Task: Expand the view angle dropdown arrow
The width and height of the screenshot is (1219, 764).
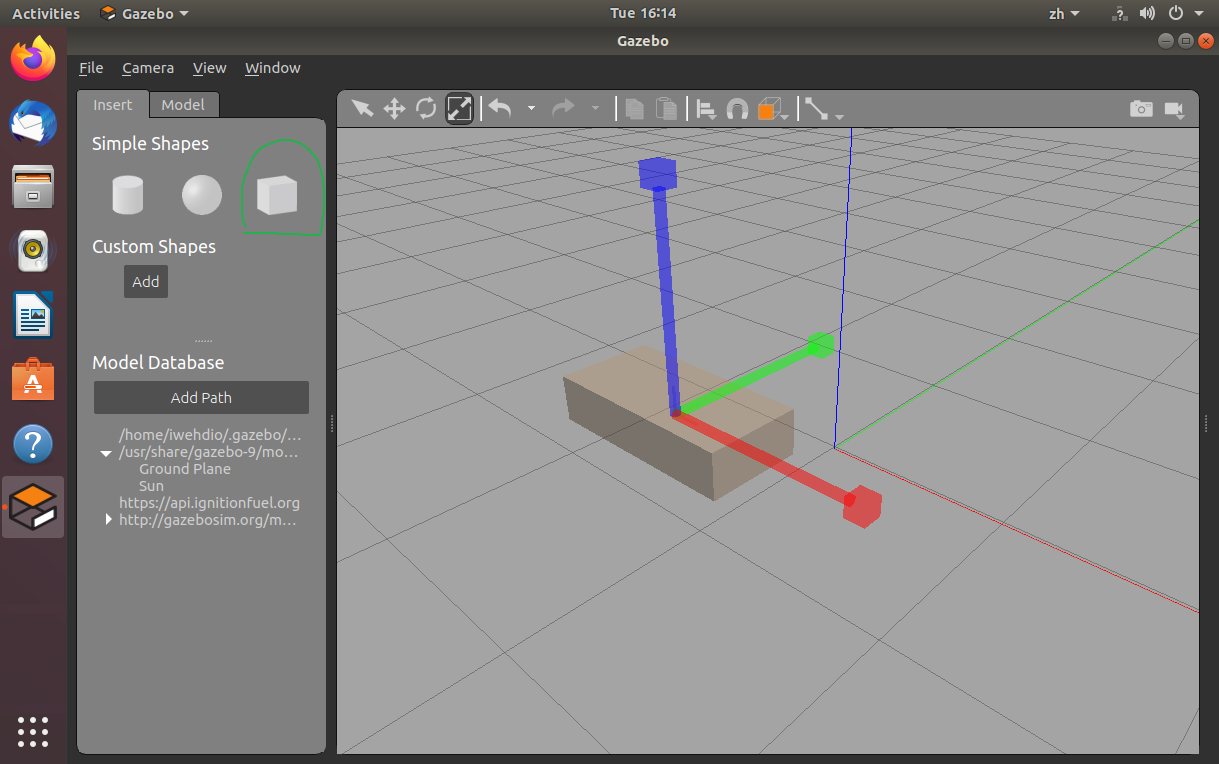Action: coord(785,116)
